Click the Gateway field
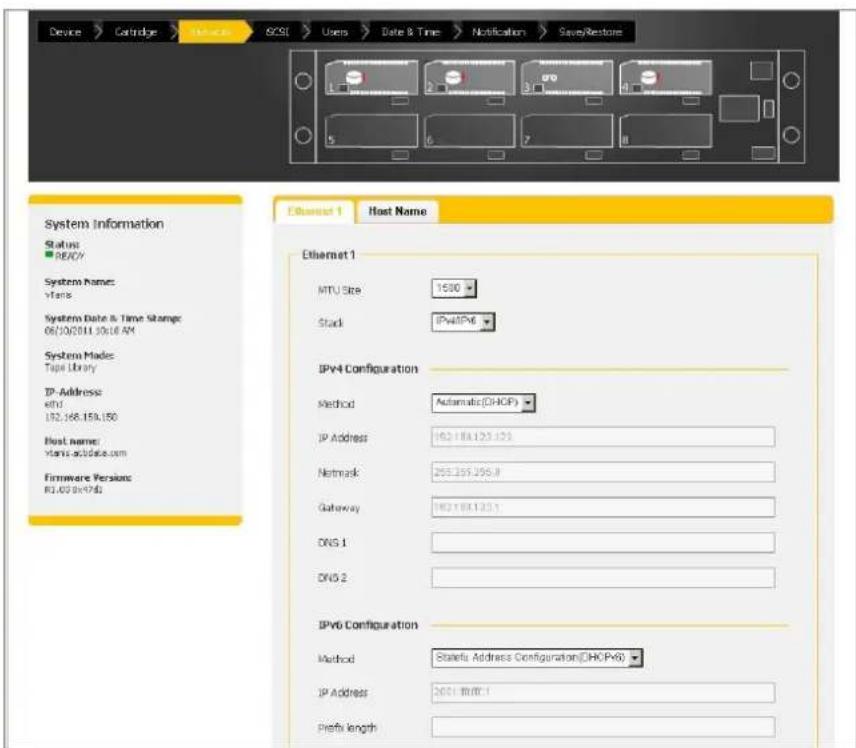The width and height of the screenshot is (856, 748). click(x=603, y=507)
